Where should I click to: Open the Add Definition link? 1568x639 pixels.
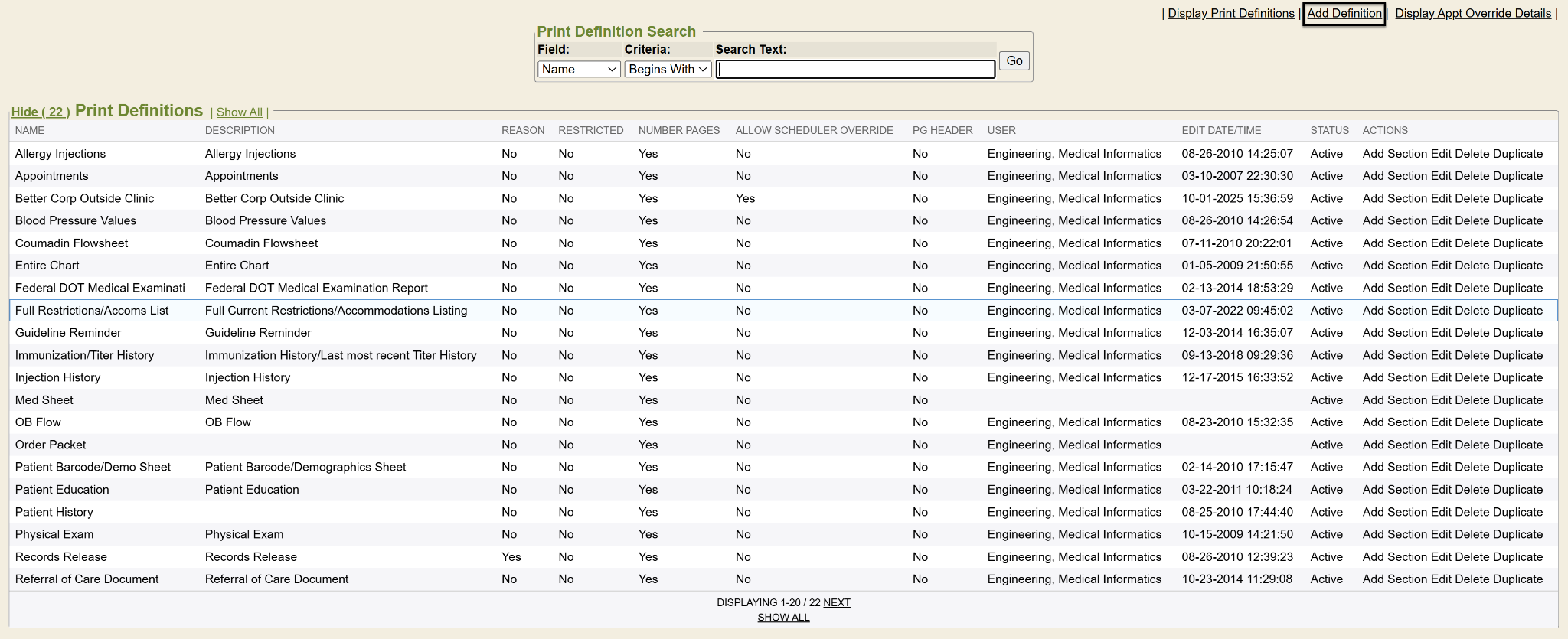[x=1344, y=14]
